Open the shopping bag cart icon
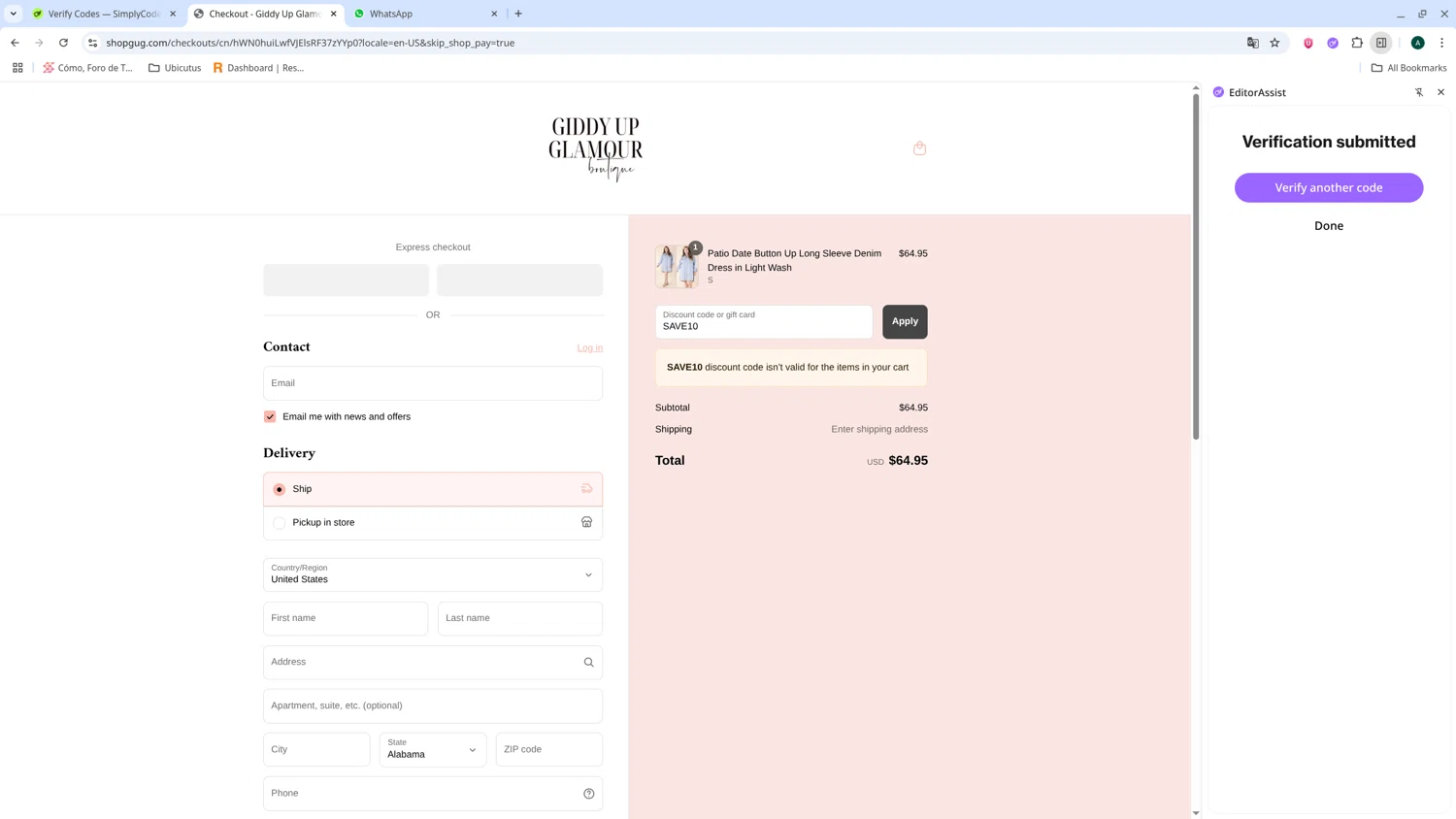Screen dimensions: 1456x819 pyautogui.click(x=919, y=148)
